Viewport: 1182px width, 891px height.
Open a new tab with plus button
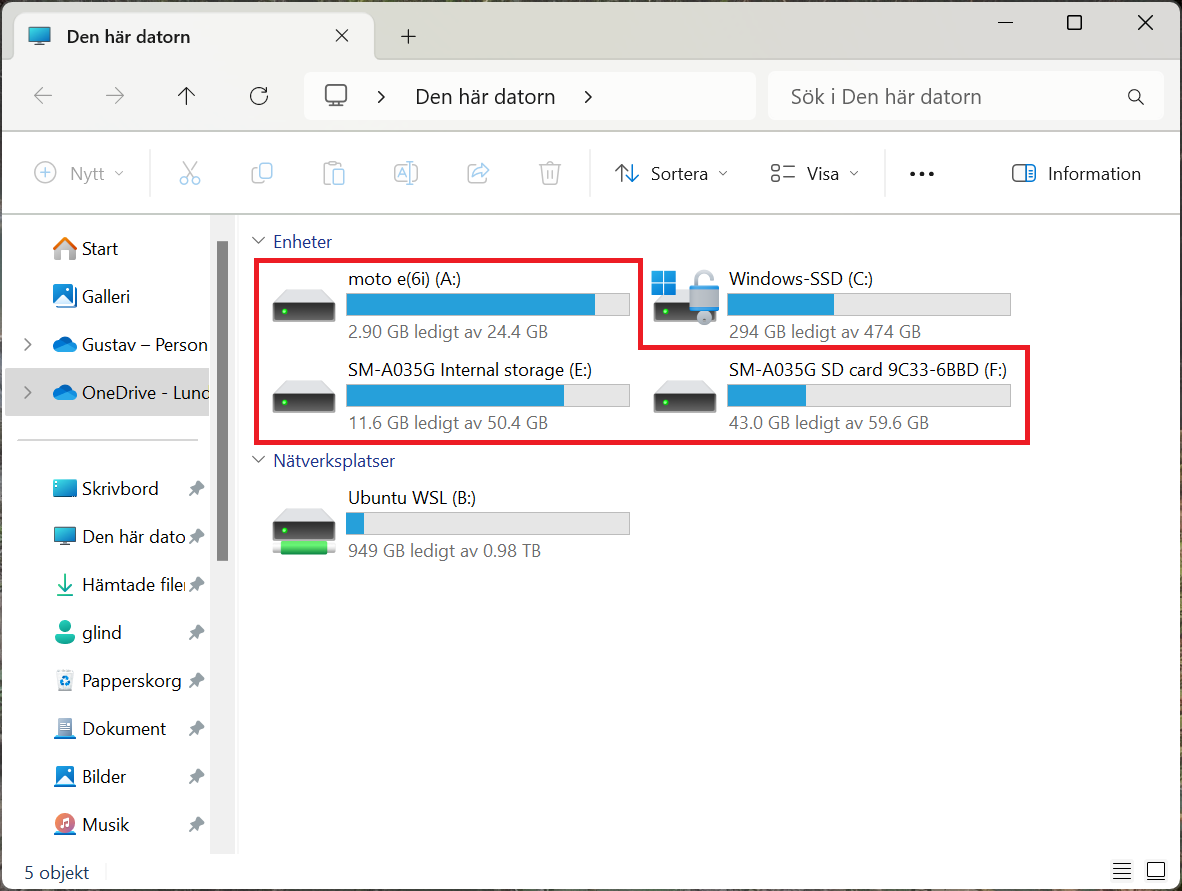click(407, 37)
